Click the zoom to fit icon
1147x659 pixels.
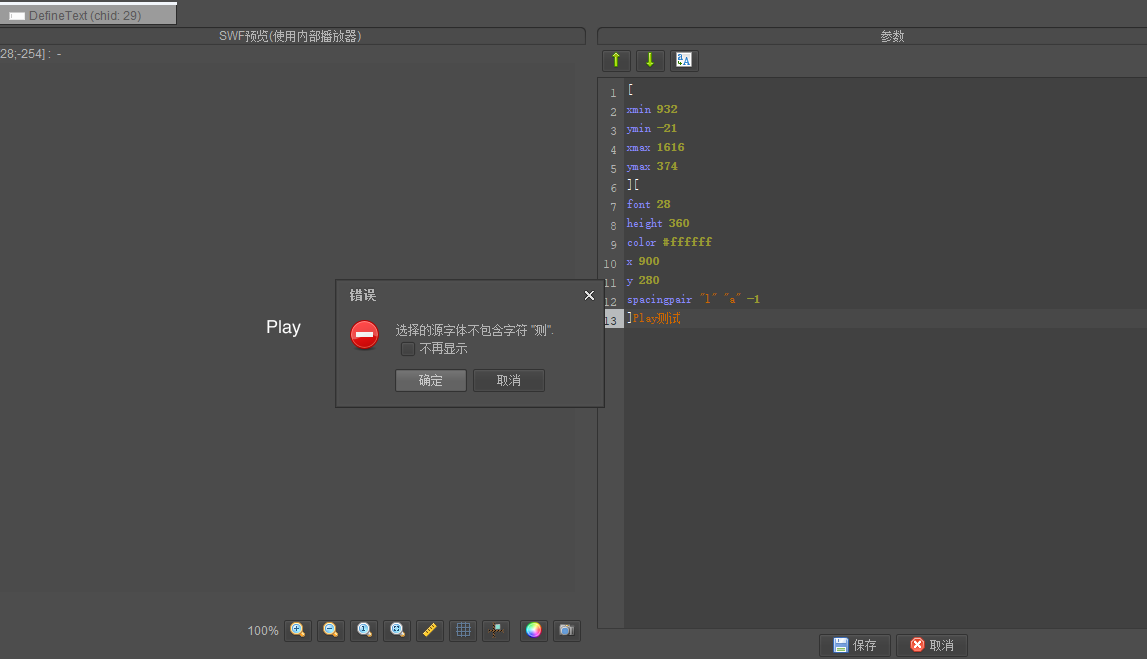point(397,630)
